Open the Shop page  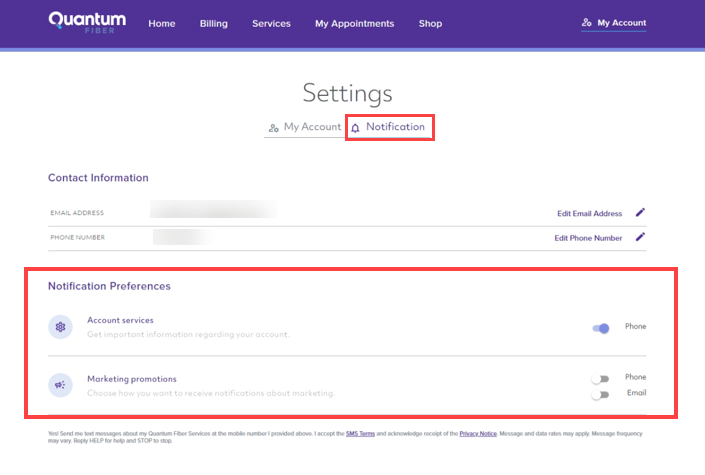click(x=430, y=23)
